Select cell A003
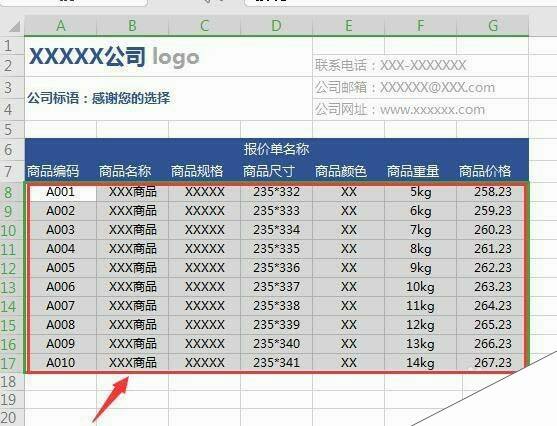Screen dimensions: 557x426 (x=61, y=230)
